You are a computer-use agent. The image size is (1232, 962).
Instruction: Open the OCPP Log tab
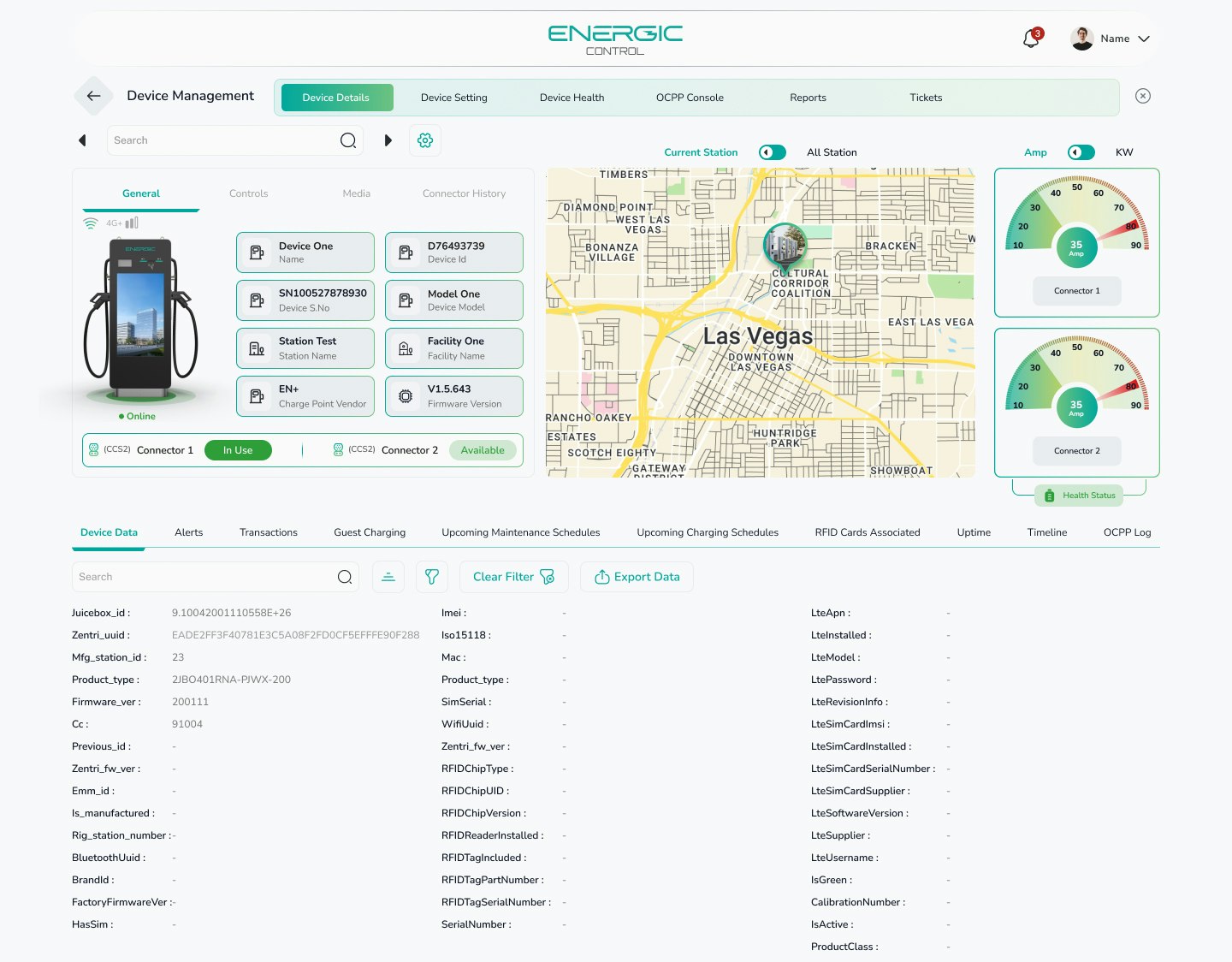[x=1128, y=532]
